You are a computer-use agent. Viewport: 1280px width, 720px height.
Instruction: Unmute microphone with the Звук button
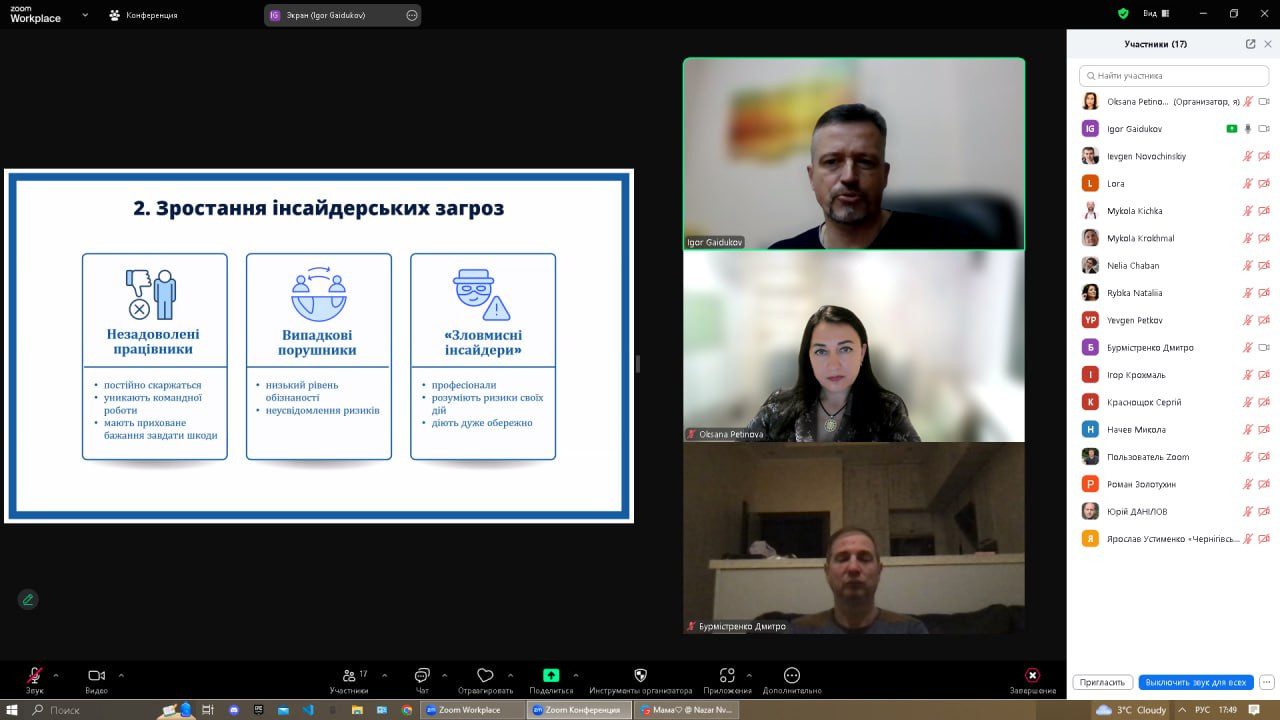34,680
